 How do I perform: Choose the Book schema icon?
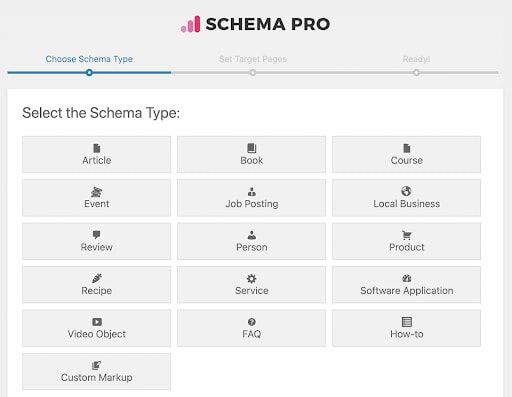252,148
